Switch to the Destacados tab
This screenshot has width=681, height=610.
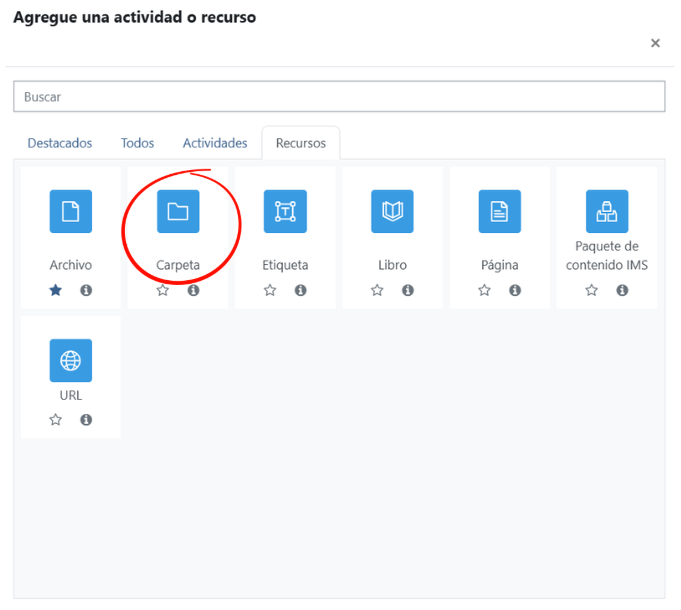[x=60, y=143]
